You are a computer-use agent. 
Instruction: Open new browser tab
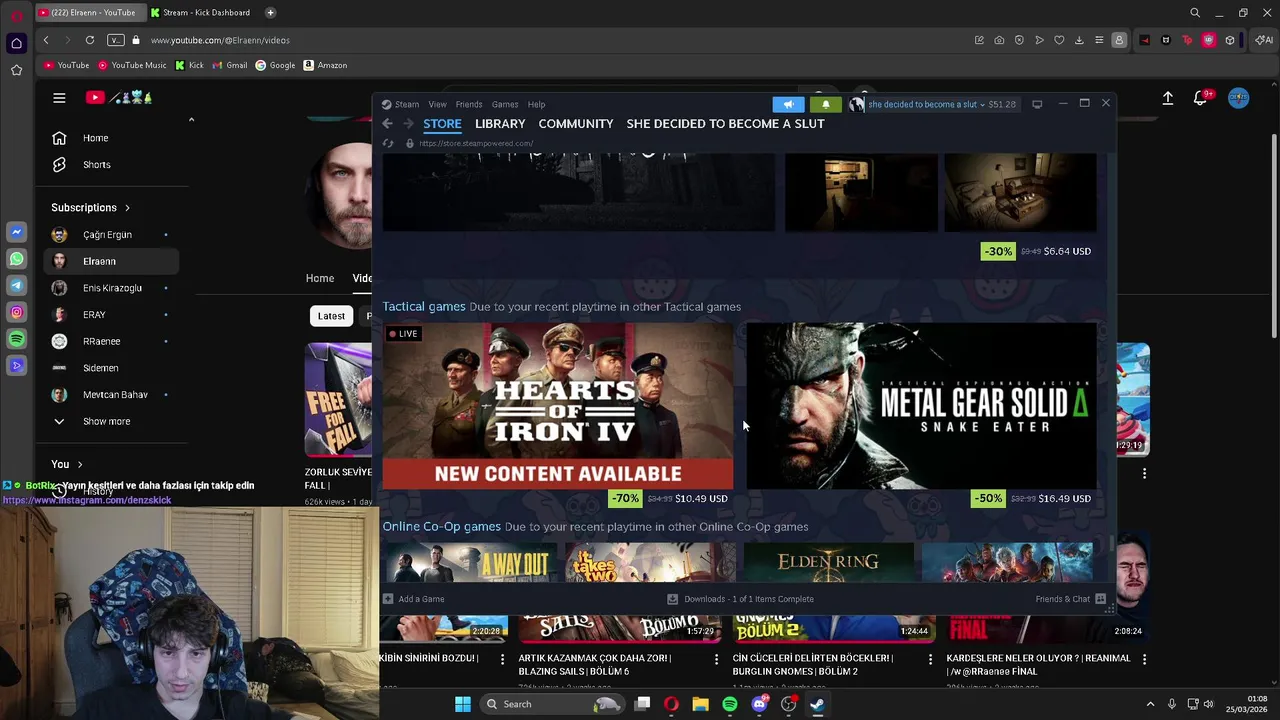coord(271,13)
